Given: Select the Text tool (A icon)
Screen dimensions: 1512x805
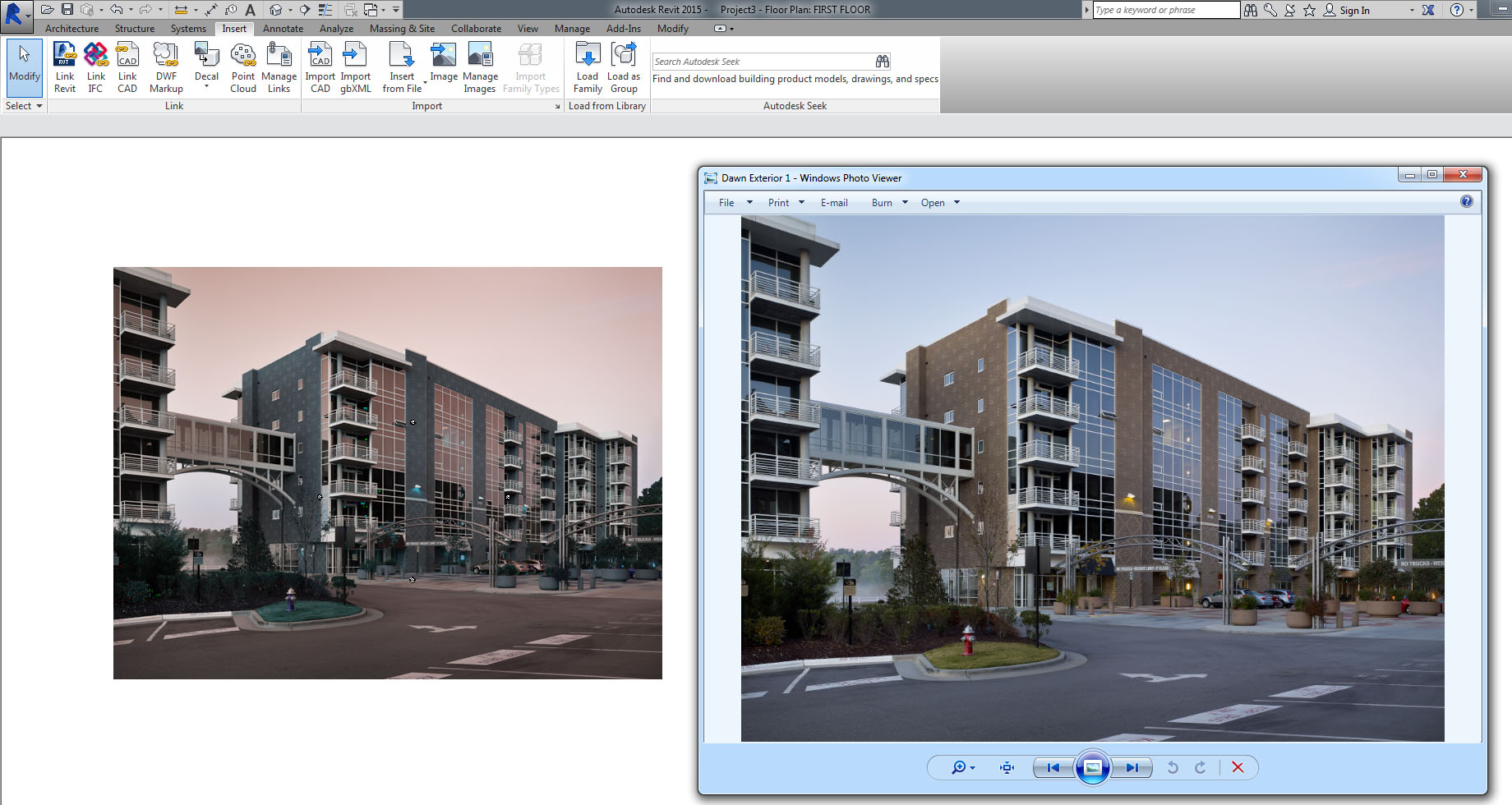Looking at the screenshot, I should click(250, 10).
